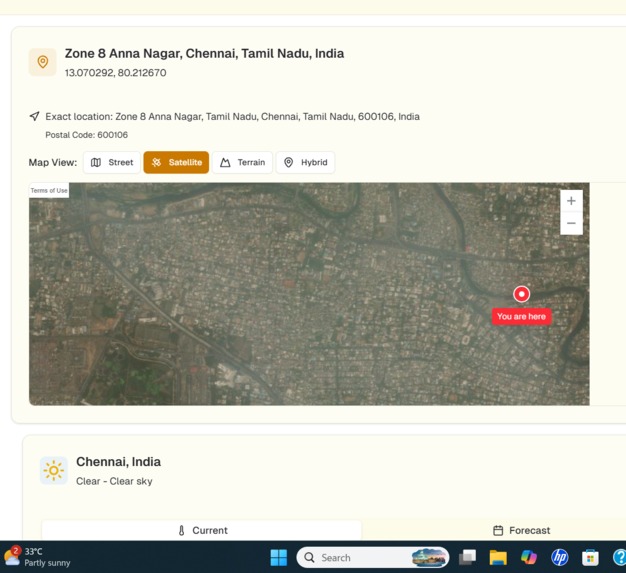This screenshot has height=573, width=626.
Task: Click the navigation arrow icon beside Exact location
Action: [35, 116]
